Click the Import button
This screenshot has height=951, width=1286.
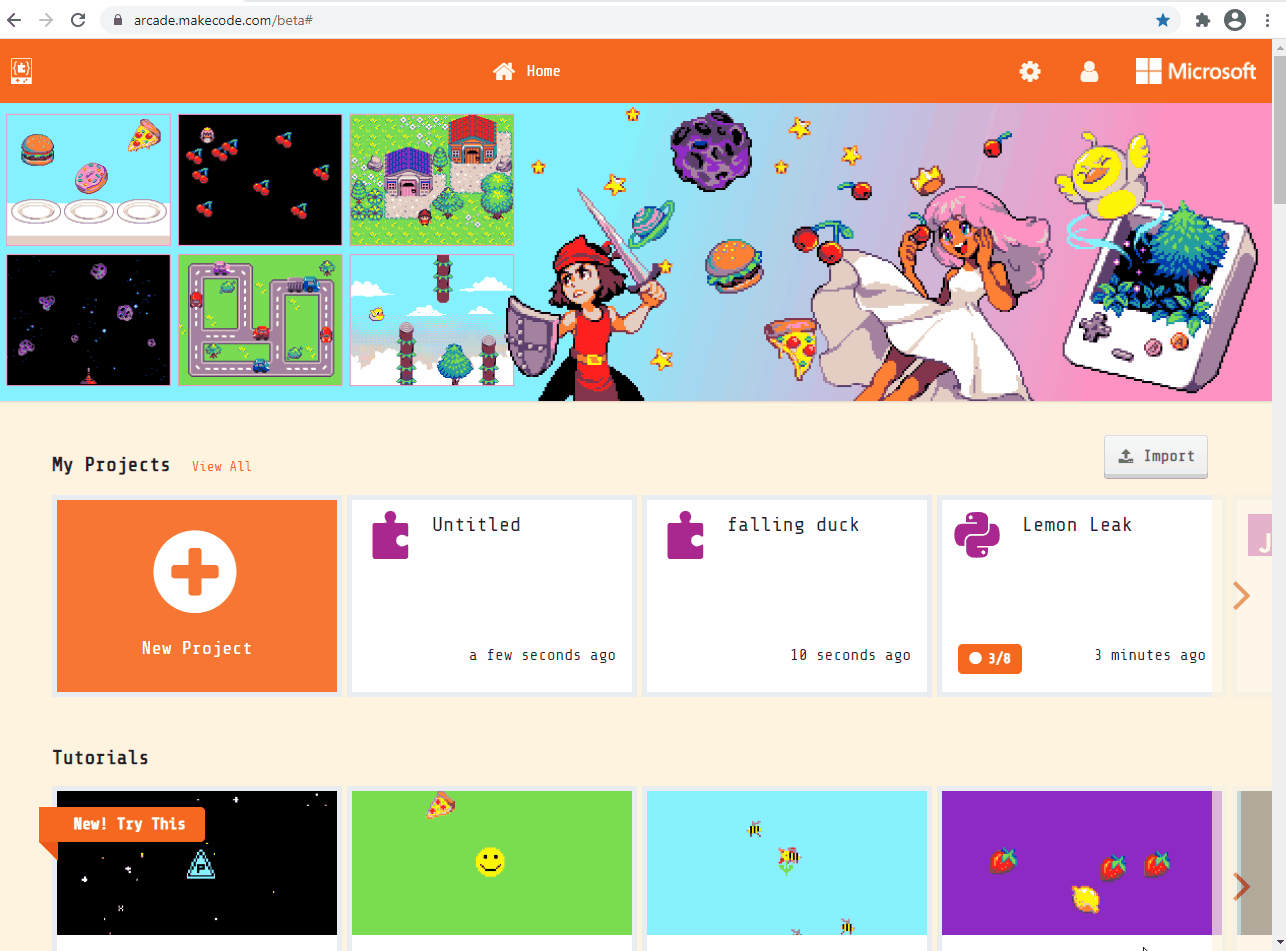pyautogui.click(x=1156, y=456)
